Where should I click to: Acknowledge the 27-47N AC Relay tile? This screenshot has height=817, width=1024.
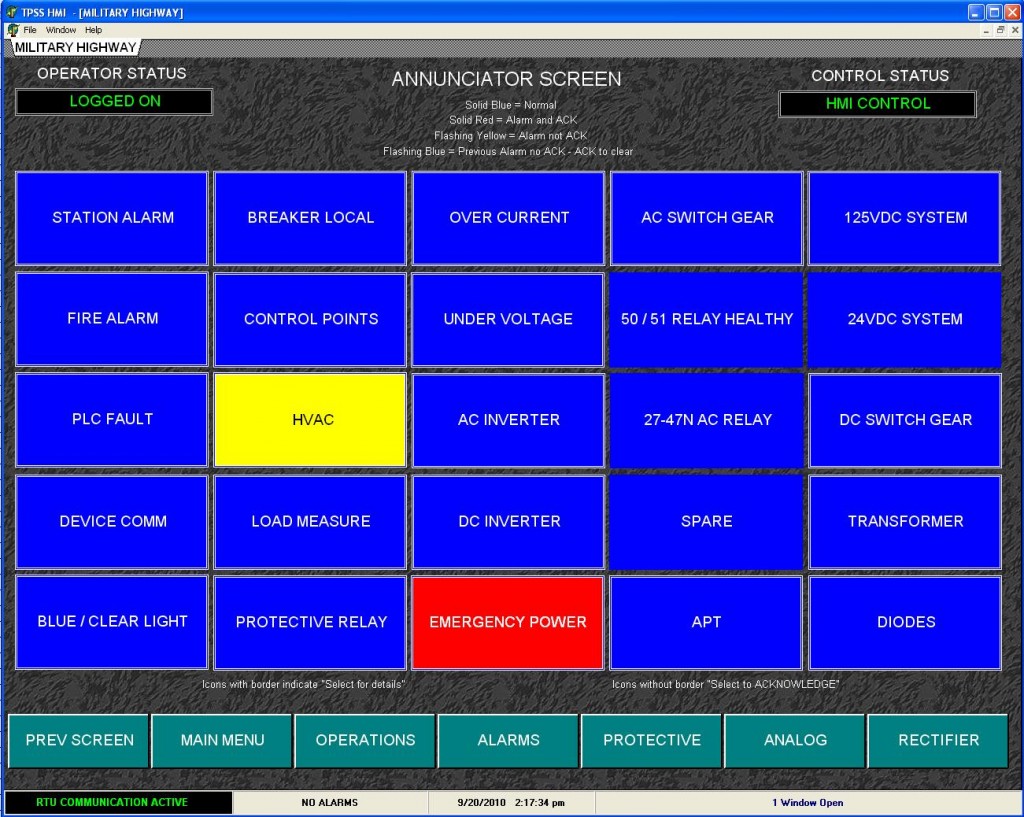[706, 420]
